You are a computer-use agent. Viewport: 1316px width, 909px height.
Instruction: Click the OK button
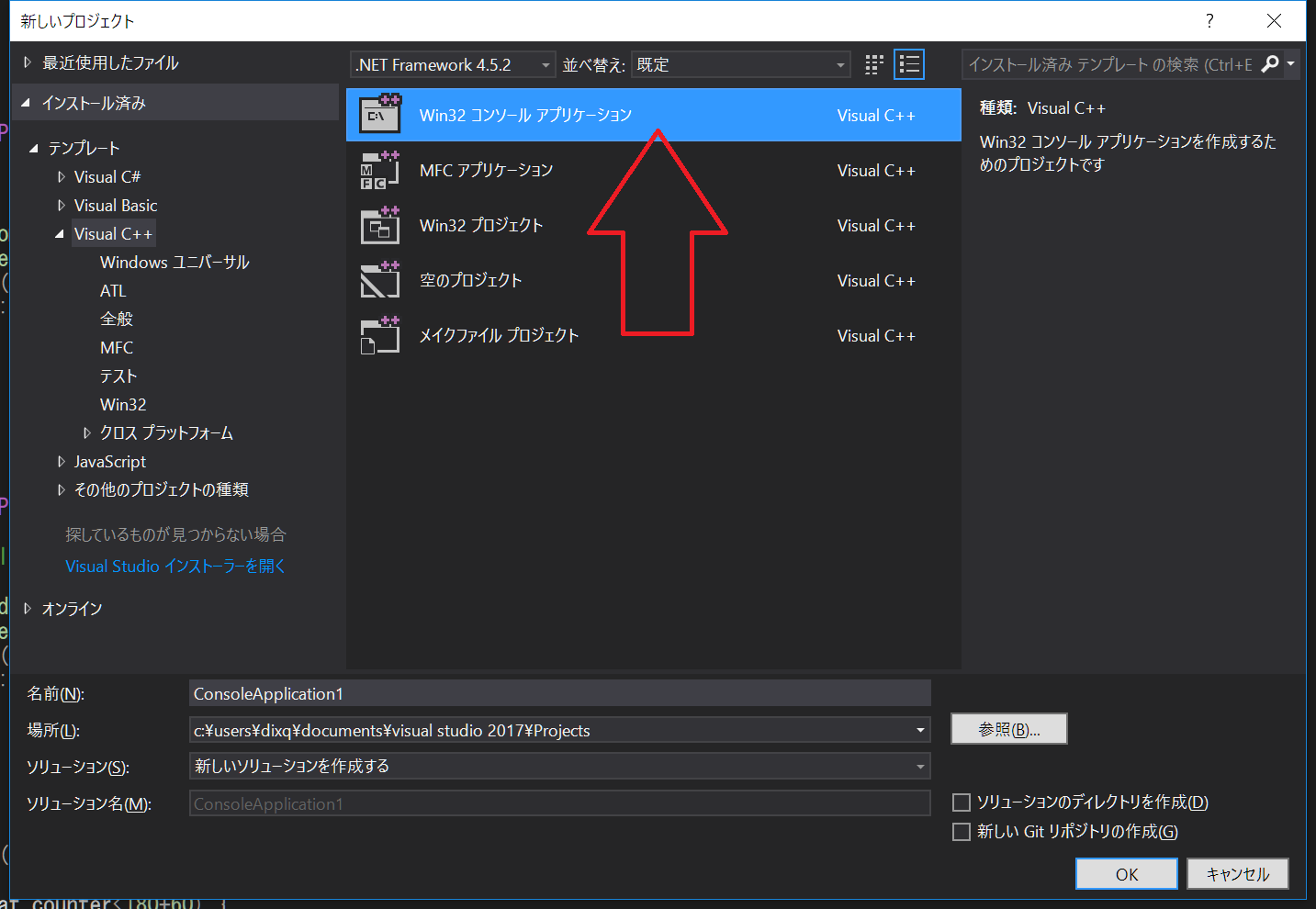(x=1126, y=874)
